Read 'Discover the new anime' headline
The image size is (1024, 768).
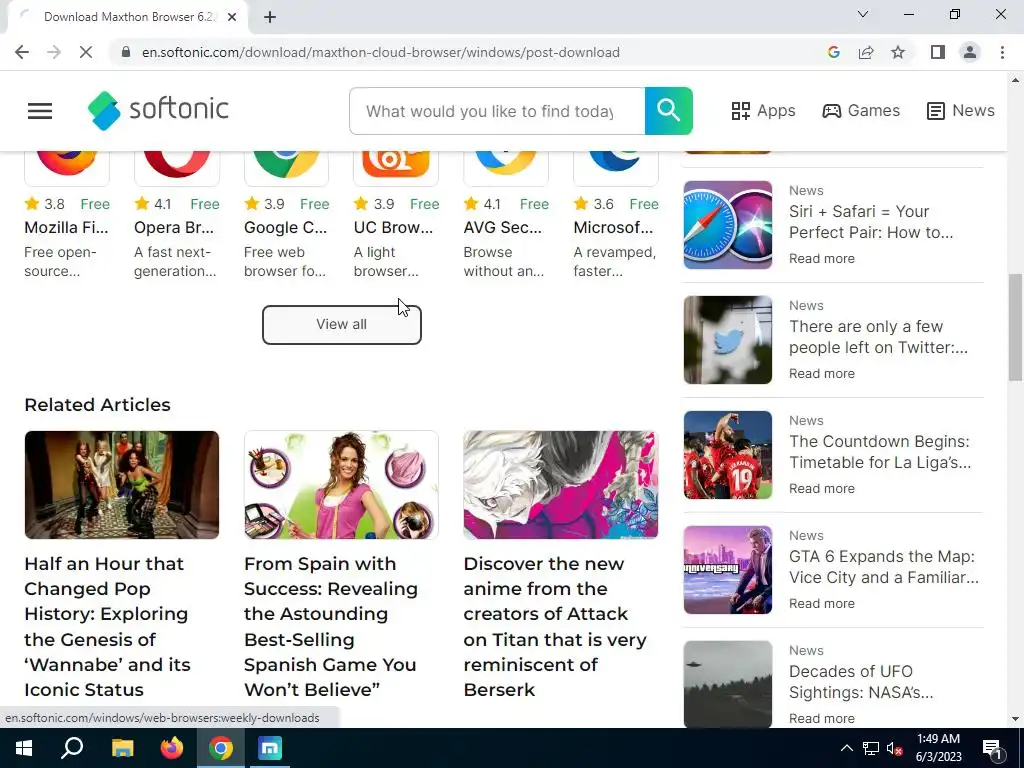tap(555, 626)
